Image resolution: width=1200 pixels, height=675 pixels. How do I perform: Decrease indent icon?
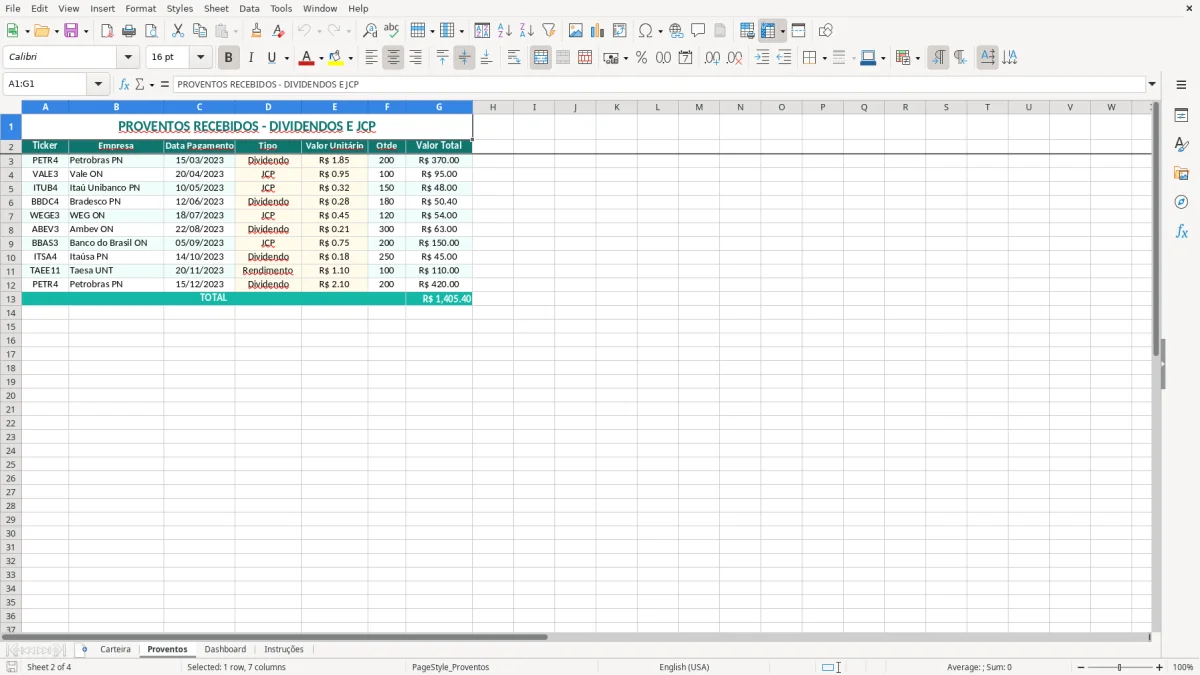point(784,58)
